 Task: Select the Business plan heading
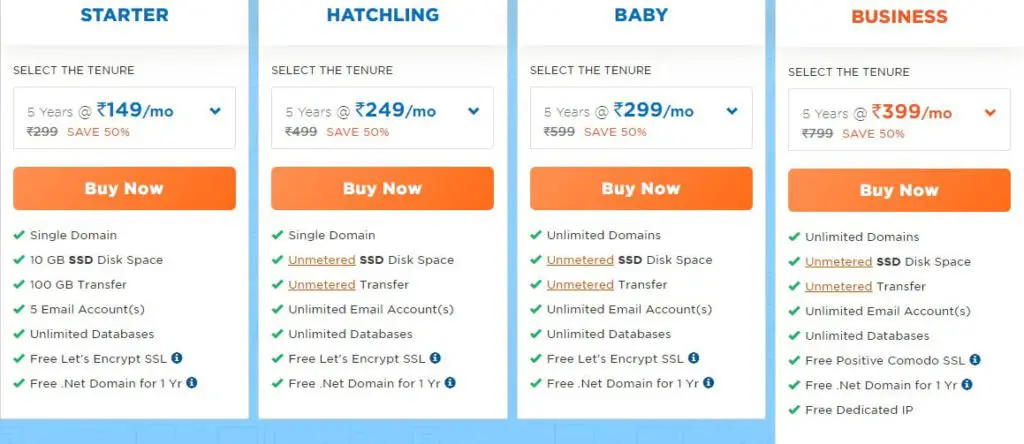[899, 17]
